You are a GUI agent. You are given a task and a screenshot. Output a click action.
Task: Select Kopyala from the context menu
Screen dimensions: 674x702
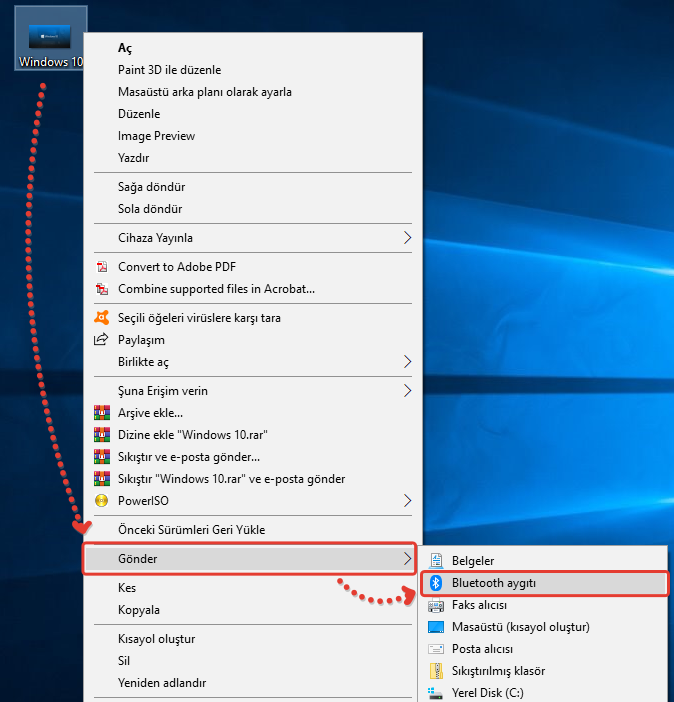point(138,610)
